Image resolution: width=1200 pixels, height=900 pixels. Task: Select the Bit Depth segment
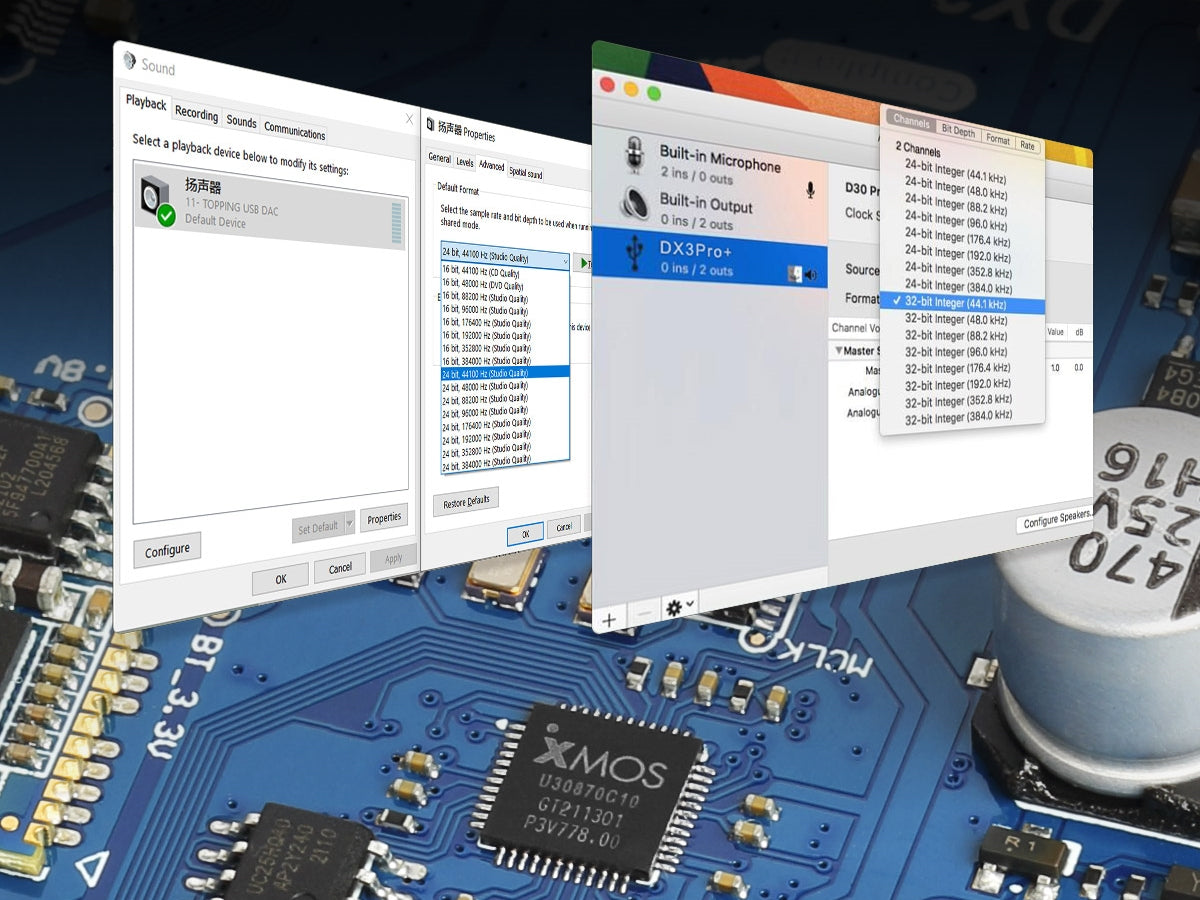[958, 131]
